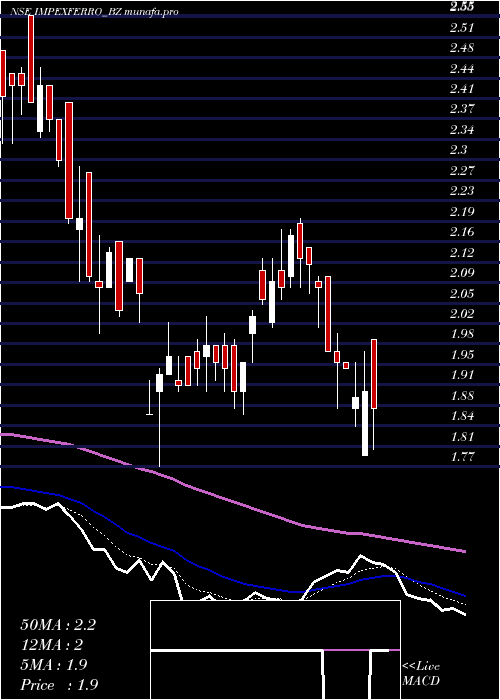Click the Price : 1.9 readout
This screenshot has width=500, height=700.
59,685
